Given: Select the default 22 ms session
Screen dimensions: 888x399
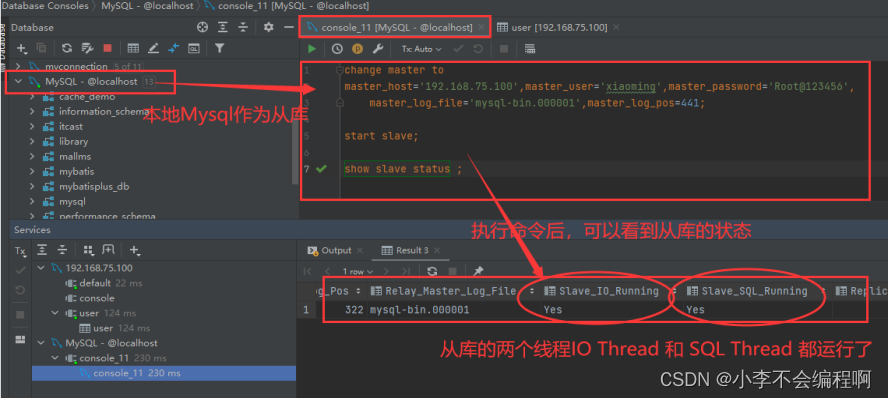Looking at the screenshot, I should [x=104, y=283].
